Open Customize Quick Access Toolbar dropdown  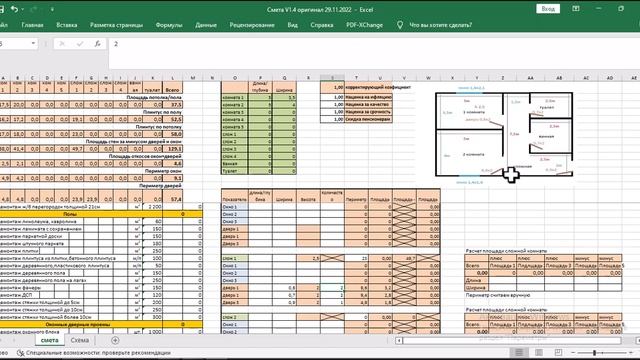pyautogui.click(x=52, y=9)
